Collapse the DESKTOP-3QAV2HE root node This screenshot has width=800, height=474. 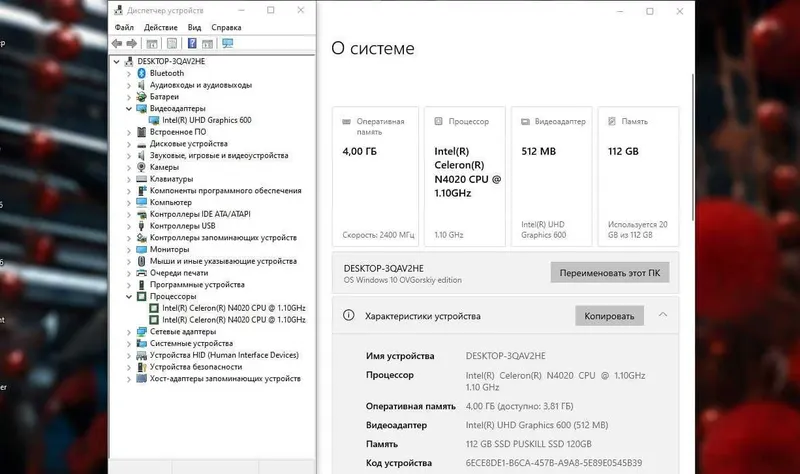(x=116, y=61)
